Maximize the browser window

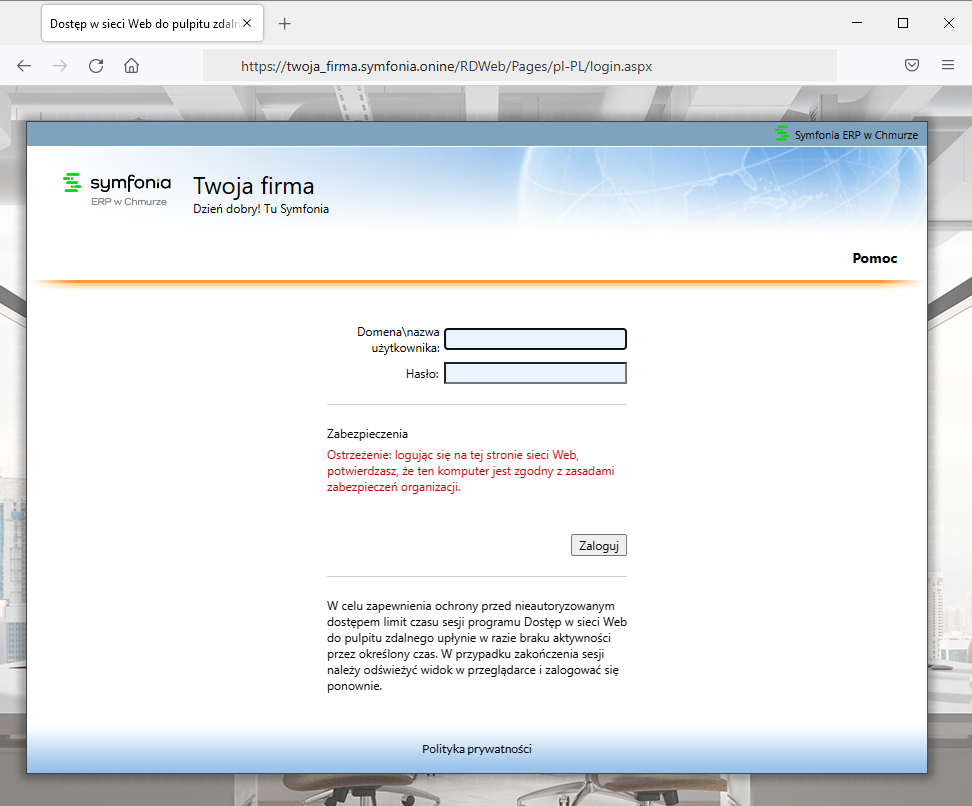tap(903, 23)
